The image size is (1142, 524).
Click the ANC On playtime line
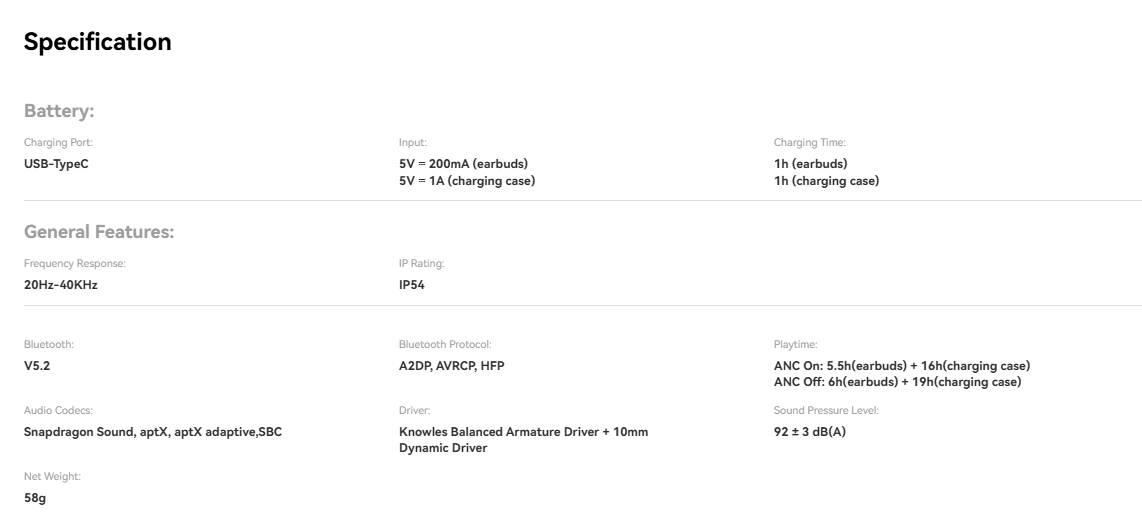click(901, 365)
